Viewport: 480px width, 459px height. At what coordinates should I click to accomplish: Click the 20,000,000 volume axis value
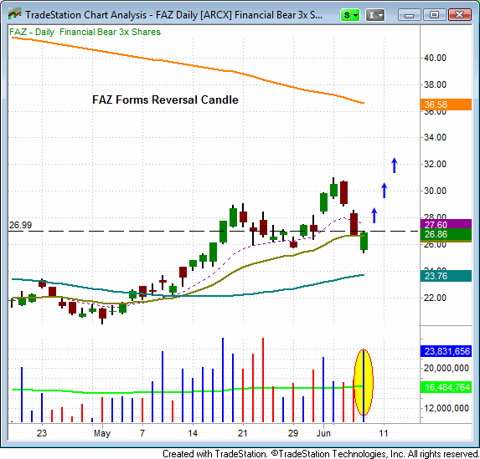[x=446, y=368]
